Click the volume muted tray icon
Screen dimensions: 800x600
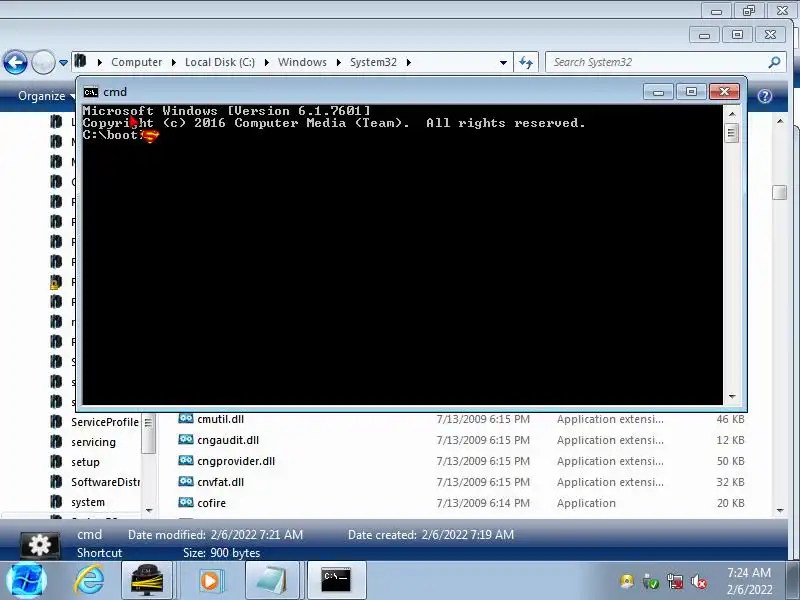point(699,581)
